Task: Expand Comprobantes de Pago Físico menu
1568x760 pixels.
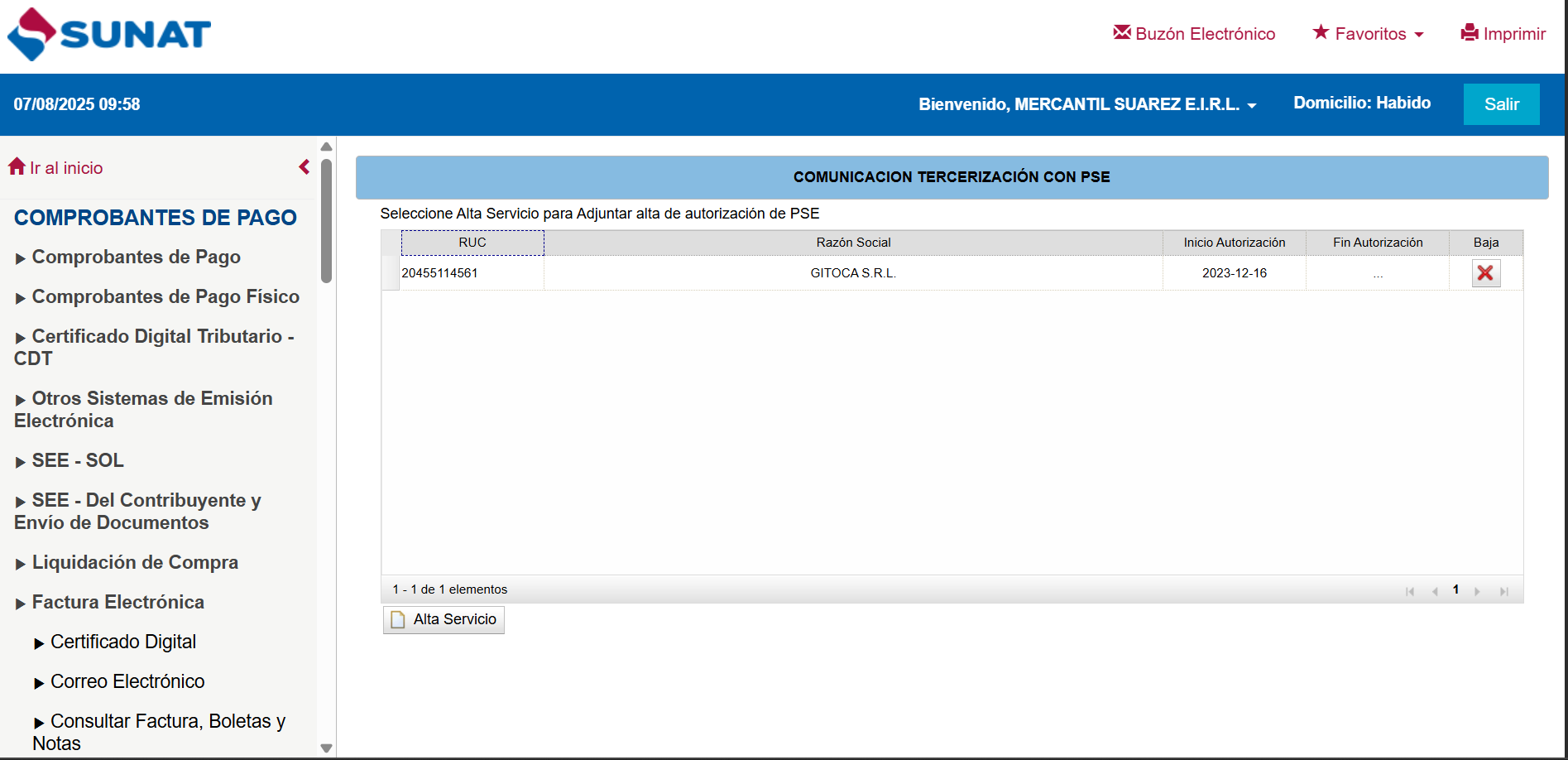Action: click(x=157, y=297)
